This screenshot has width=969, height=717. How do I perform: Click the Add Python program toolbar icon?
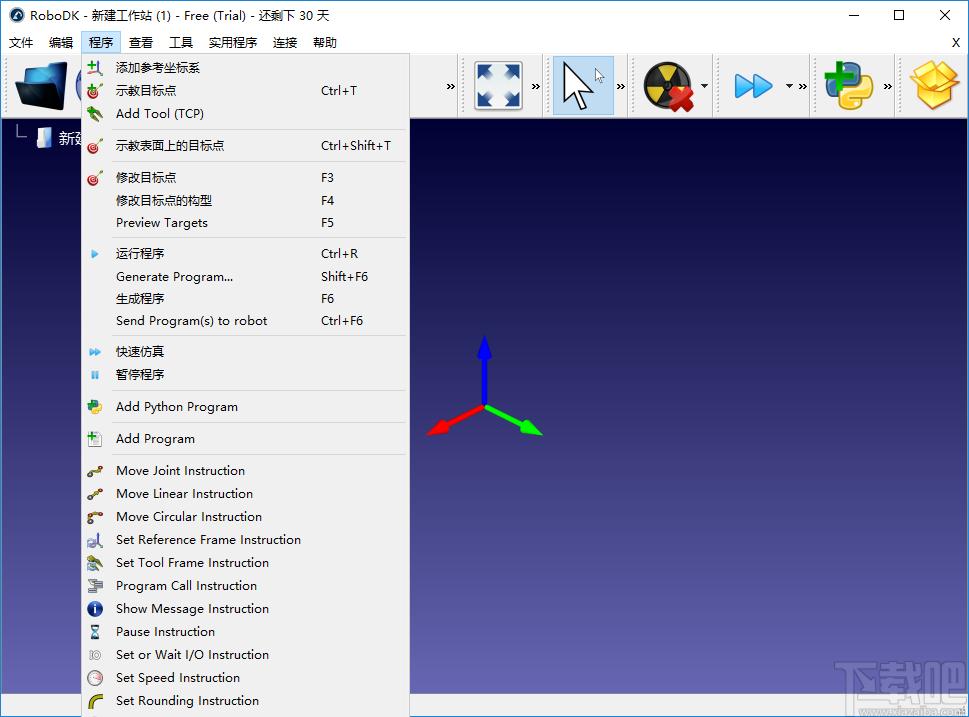848,86
